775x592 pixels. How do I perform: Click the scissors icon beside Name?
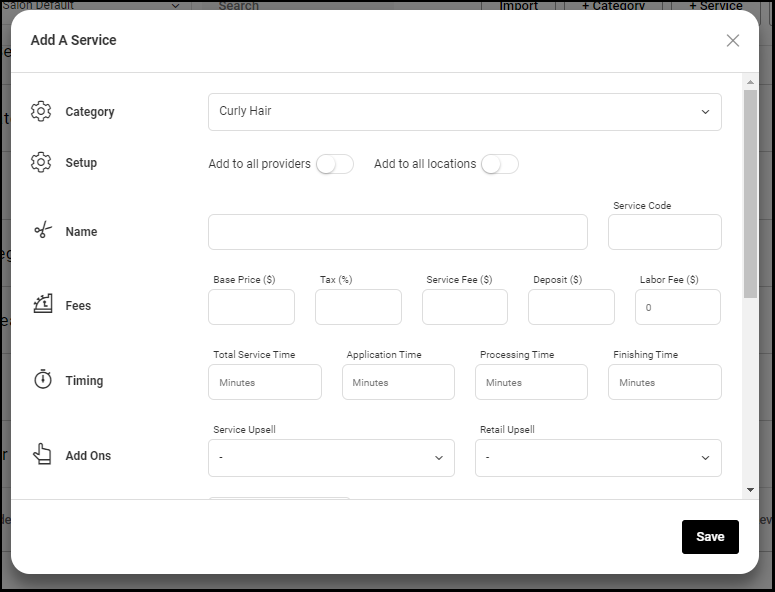pos(43,230)
